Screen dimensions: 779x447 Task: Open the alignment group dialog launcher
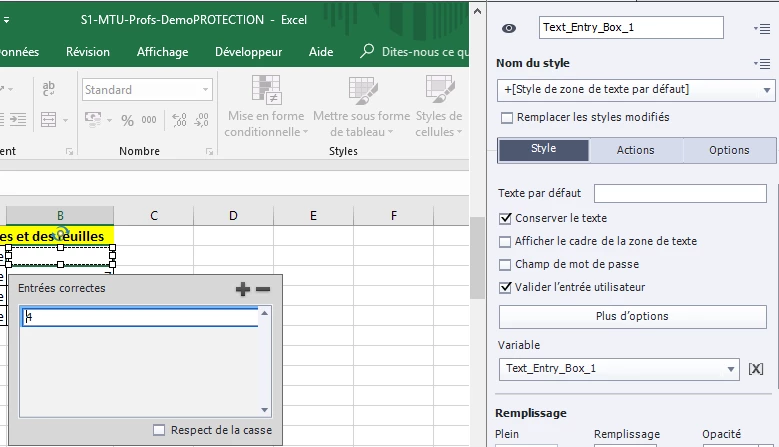[x=69, y=151]
